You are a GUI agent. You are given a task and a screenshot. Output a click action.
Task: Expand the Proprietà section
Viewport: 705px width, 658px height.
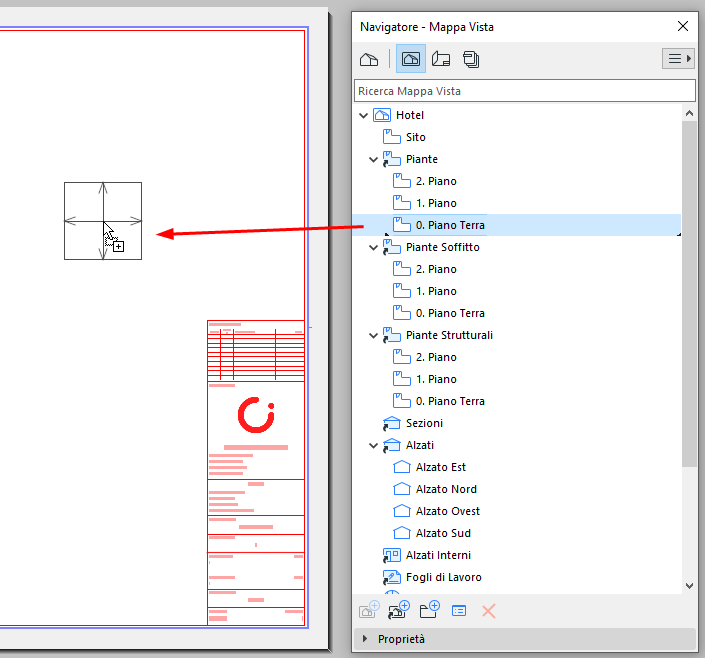[x=365, y=639]
